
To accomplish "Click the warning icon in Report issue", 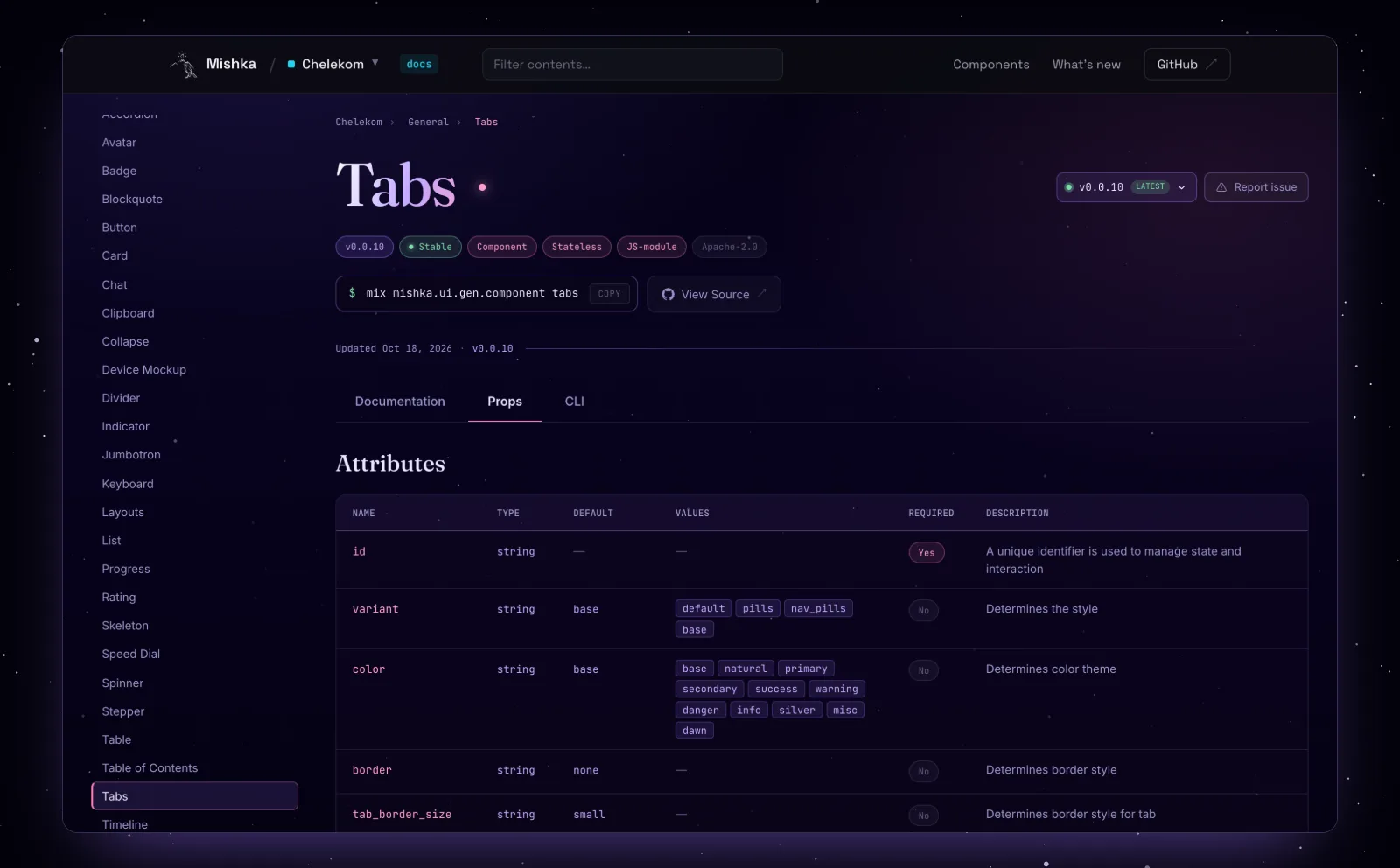I will pos(1221,187).
